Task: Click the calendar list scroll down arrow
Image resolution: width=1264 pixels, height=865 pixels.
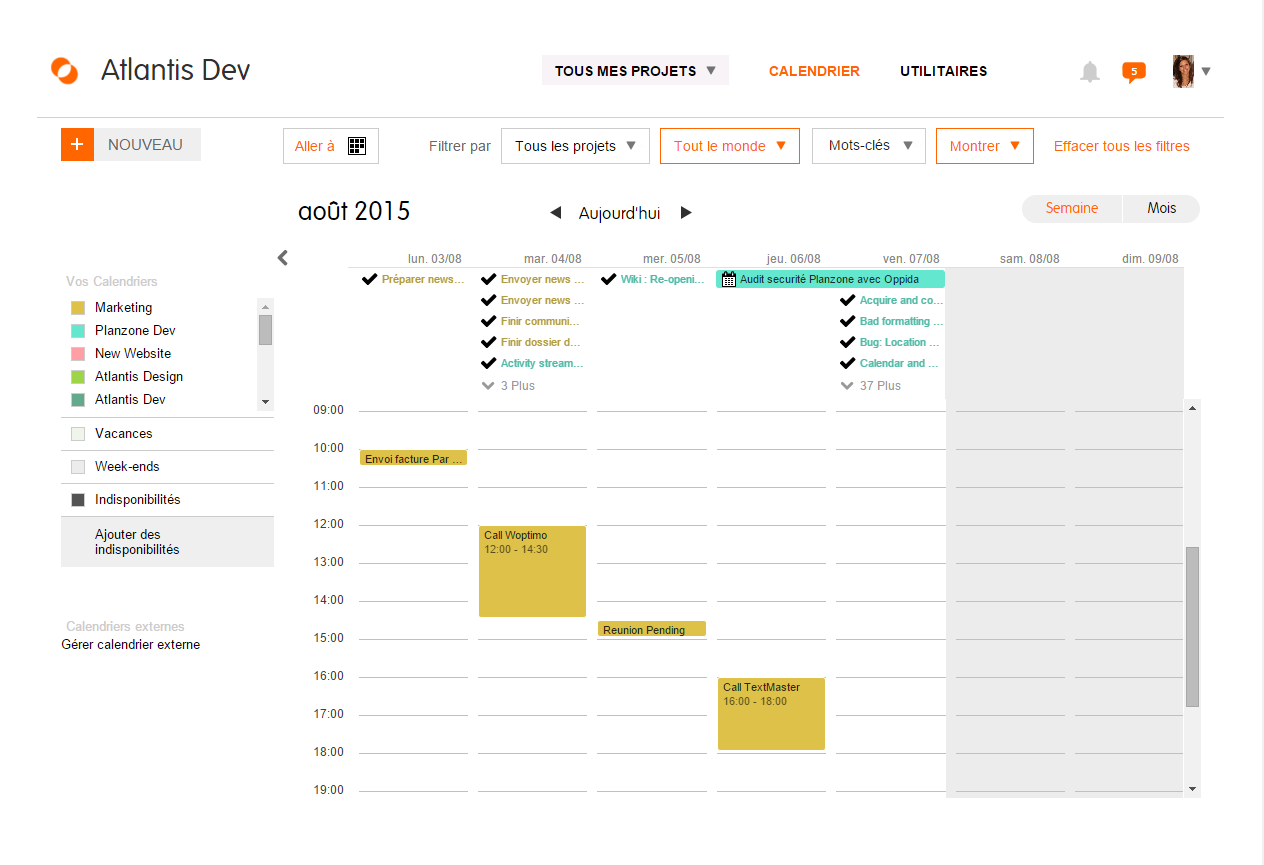Action: coord(265,402)
